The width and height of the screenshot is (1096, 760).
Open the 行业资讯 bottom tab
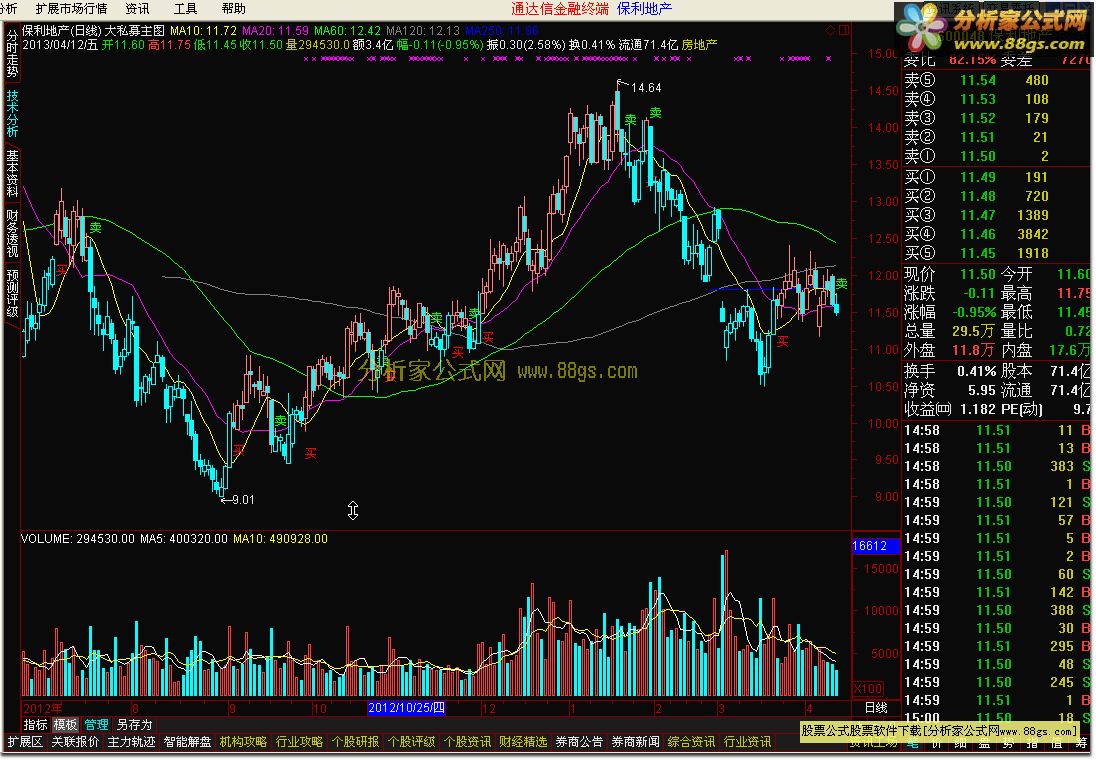coord(747,742)
